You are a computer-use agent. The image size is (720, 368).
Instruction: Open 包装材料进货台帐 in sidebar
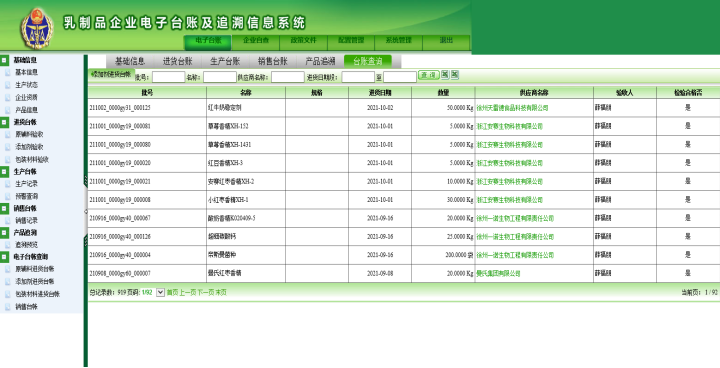point(38,294)
